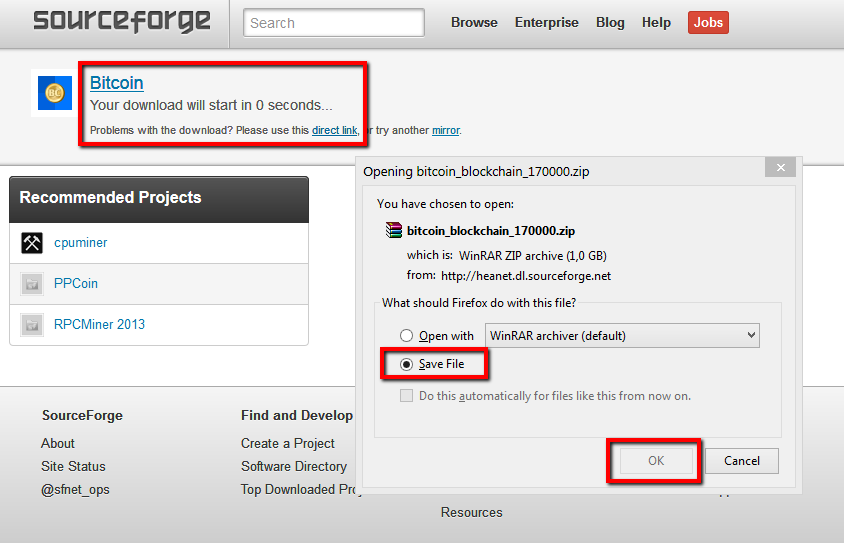Screen dimensions: 844x543
Task: Select the Open with radio button
Action: (406, 336)
